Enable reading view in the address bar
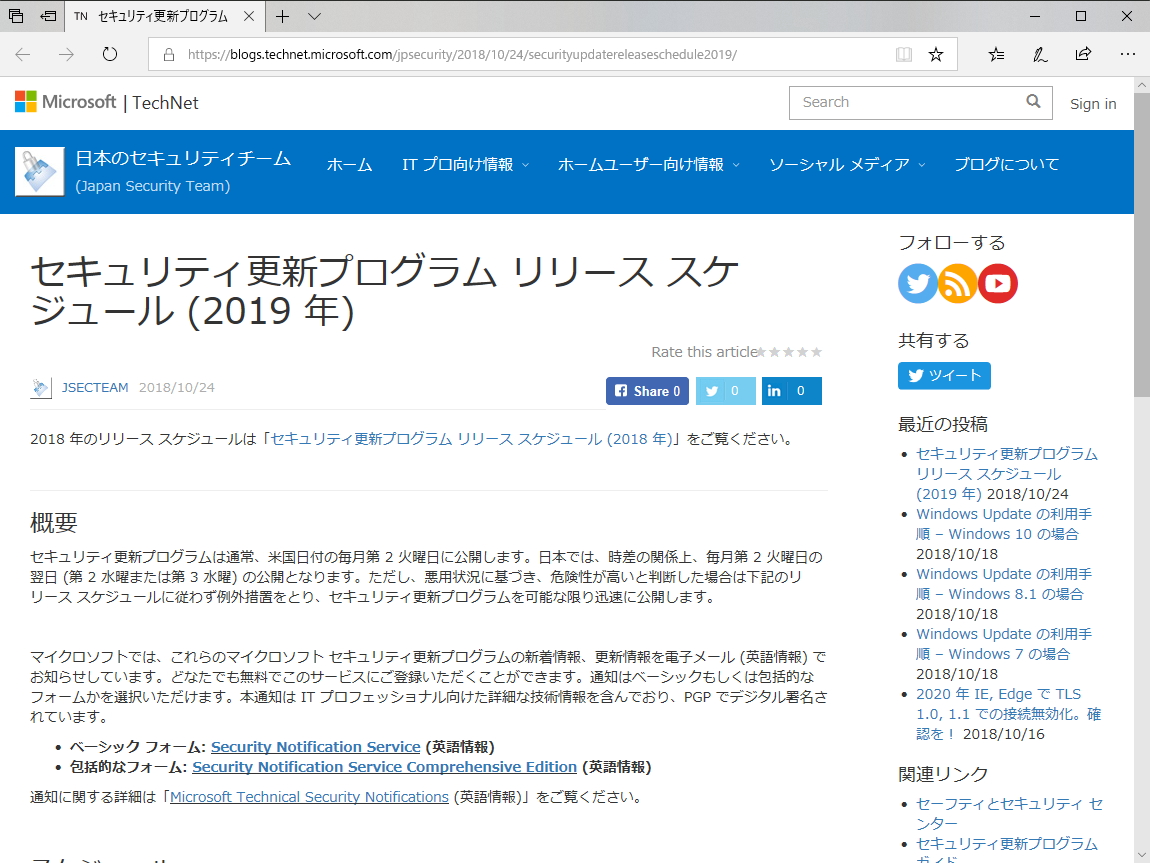Viewport: 1150px width, 863px height. pos(903,54)
